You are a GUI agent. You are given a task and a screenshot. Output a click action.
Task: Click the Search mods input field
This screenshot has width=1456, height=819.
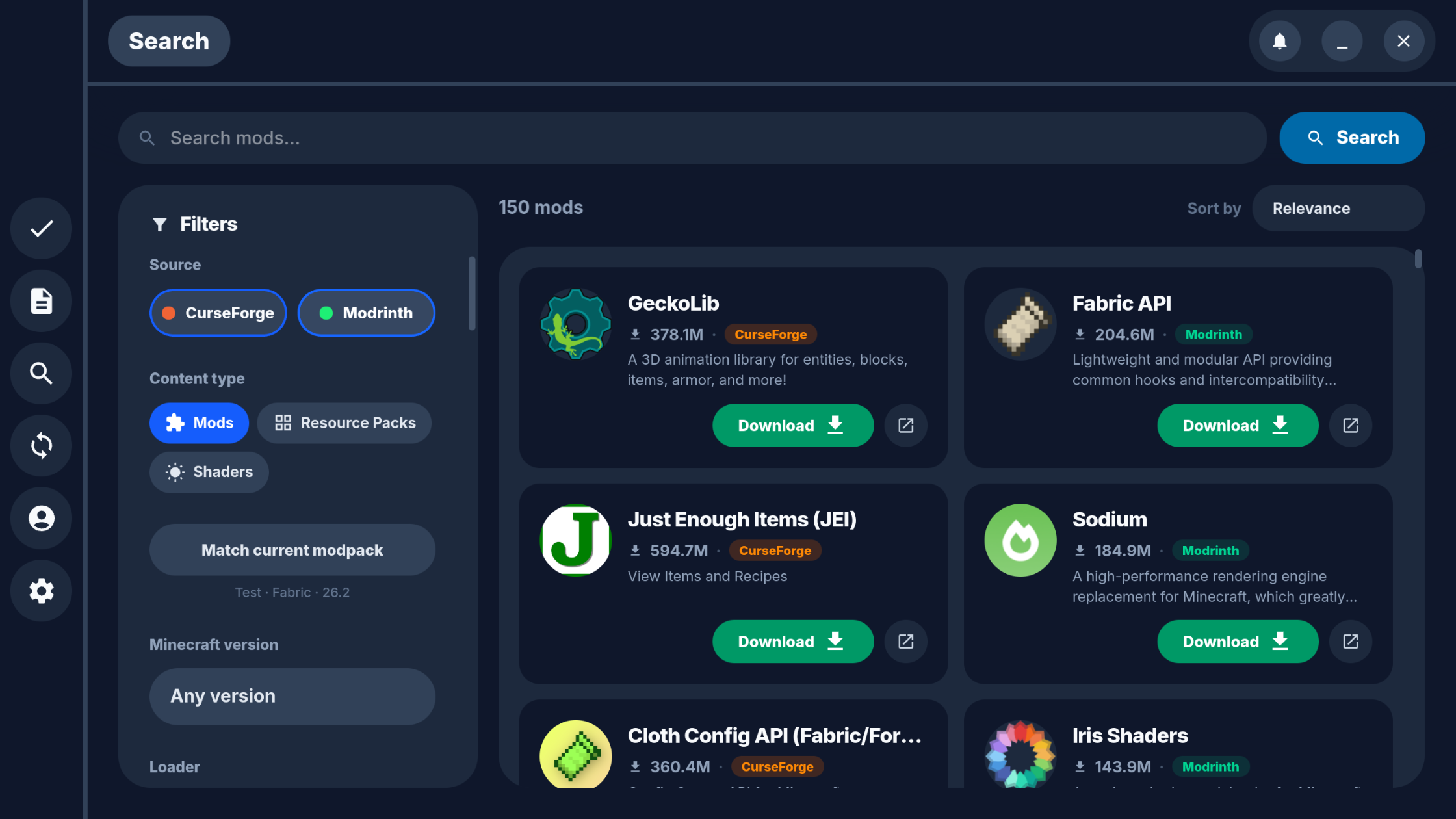(x=692, y=138)
